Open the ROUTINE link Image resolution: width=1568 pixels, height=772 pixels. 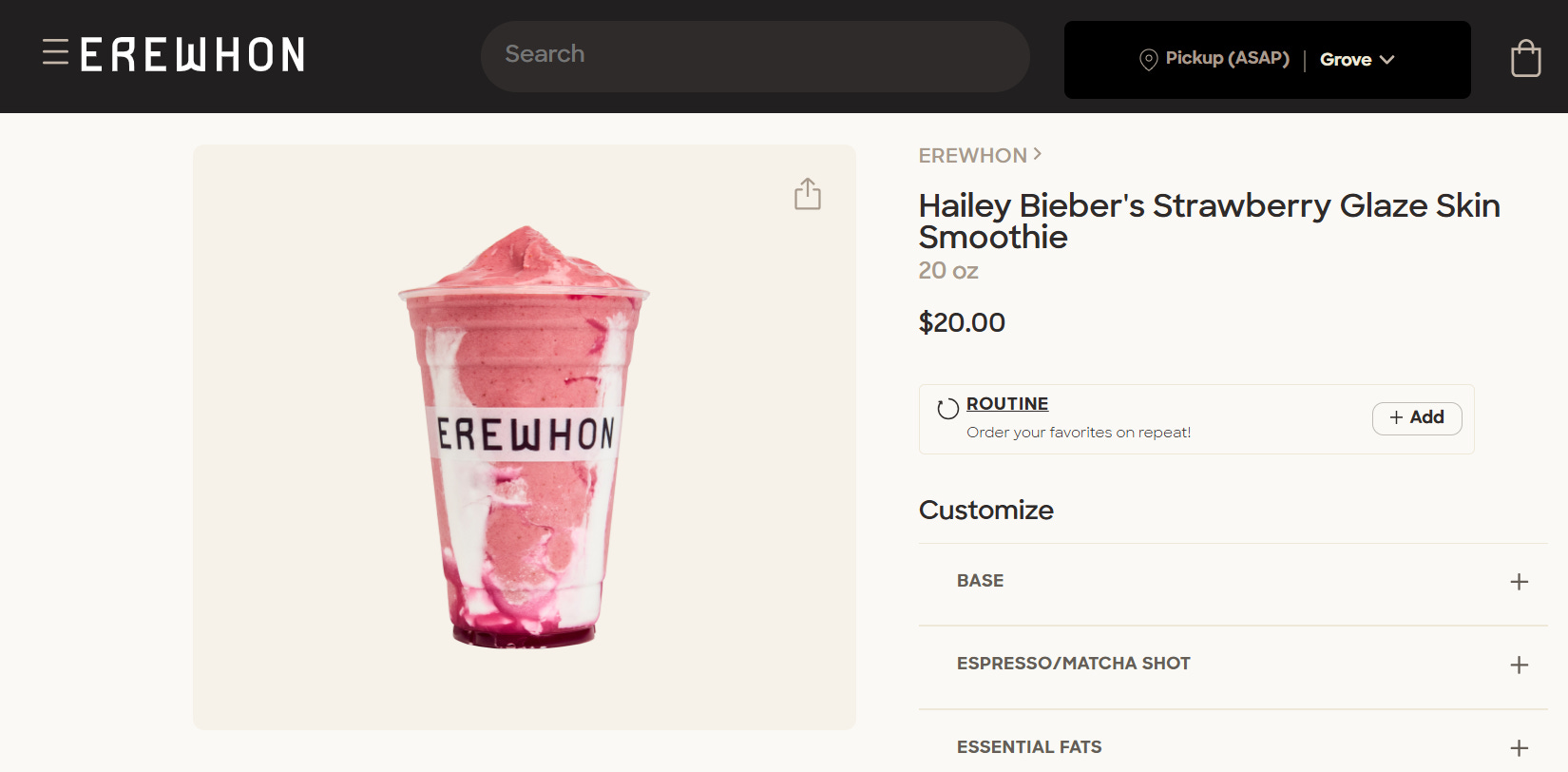1007,404
